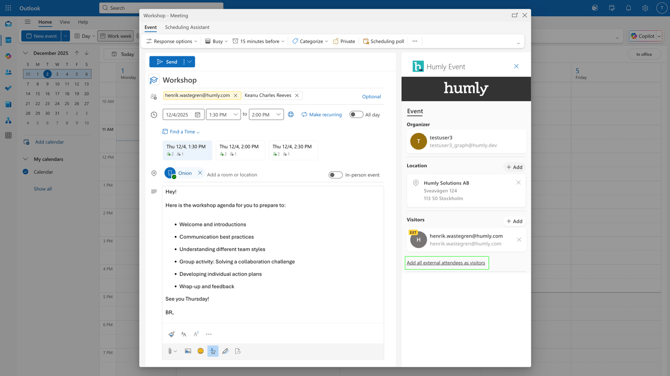The width and height of the screenshot is (670, 376).
Task: Switch to Scheduling Assistant tab
Action: tap(187, 27)
